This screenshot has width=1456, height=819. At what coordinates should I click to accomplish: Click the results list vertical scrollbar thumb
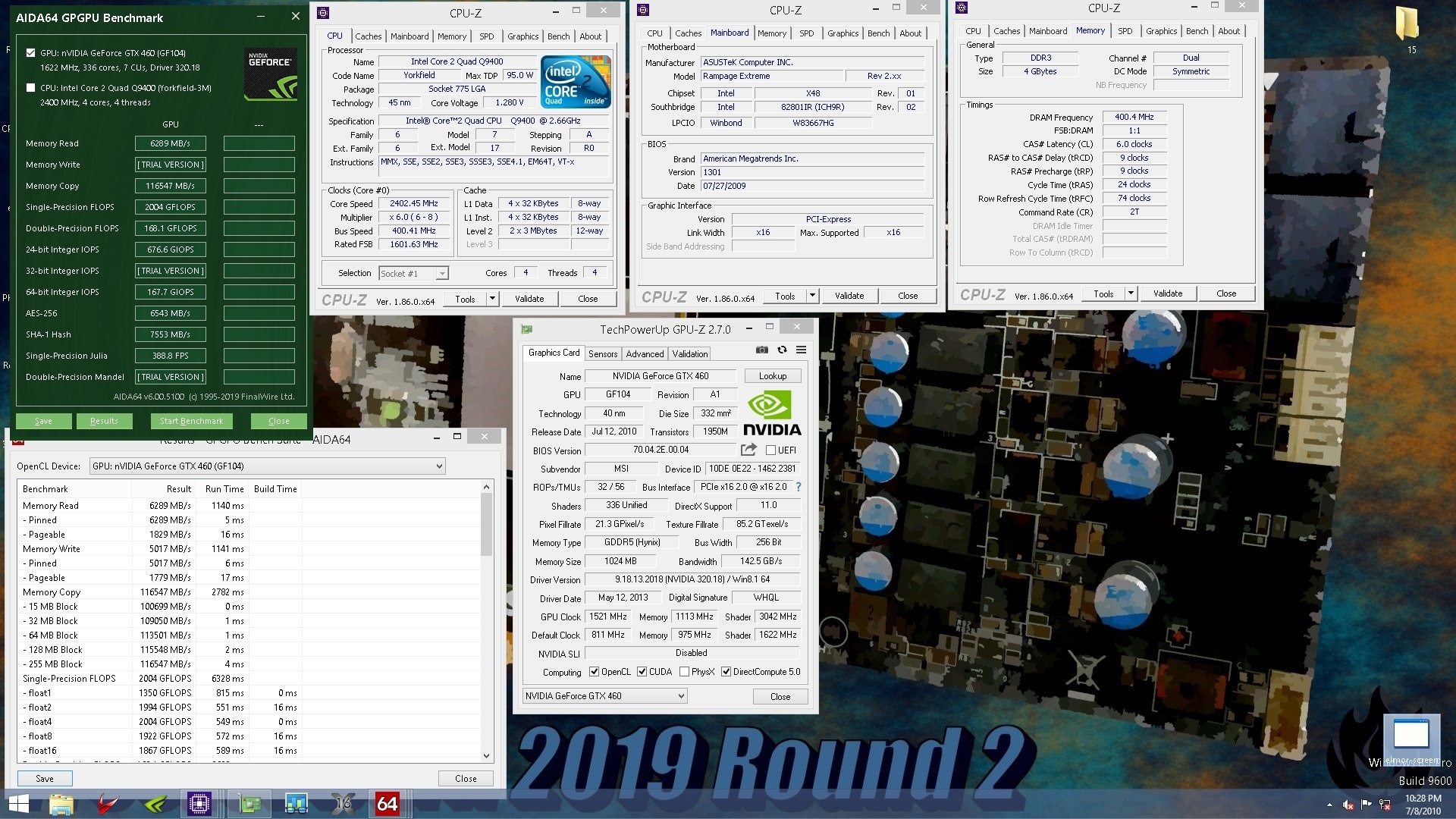(486, 523)
